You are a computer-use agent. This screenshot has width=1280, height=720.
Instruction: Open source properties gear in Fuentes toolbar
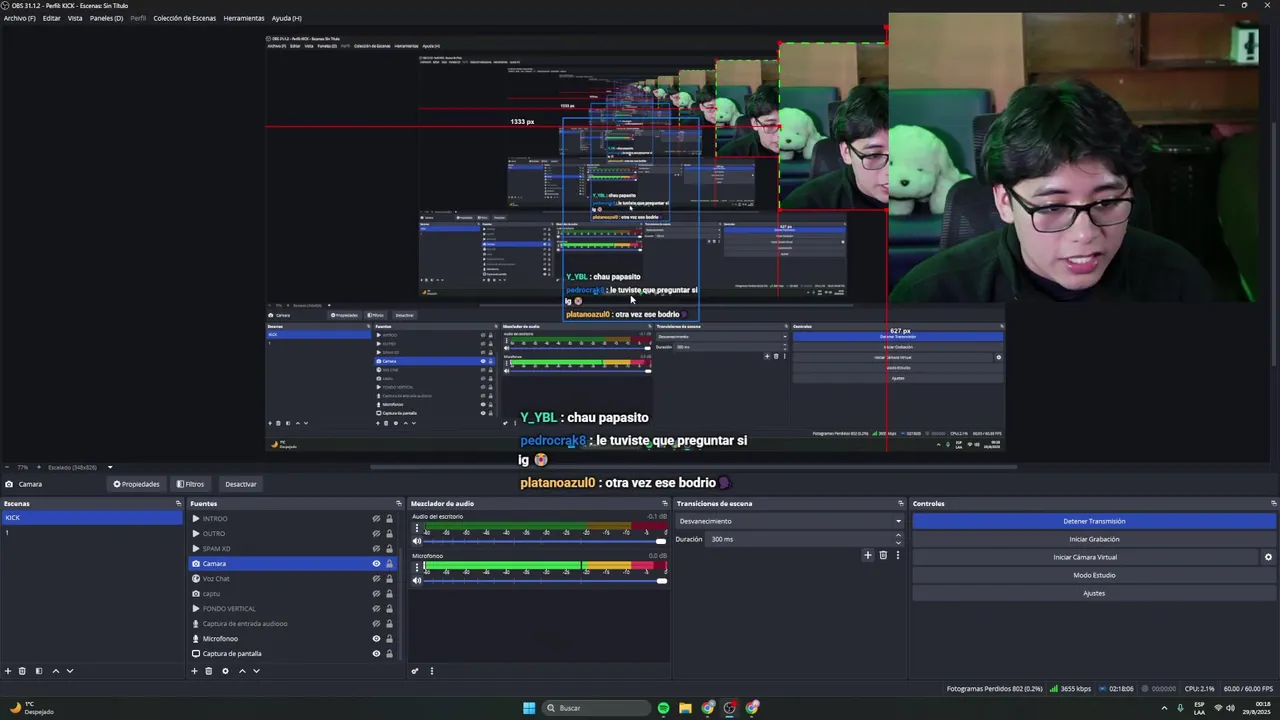225,671
